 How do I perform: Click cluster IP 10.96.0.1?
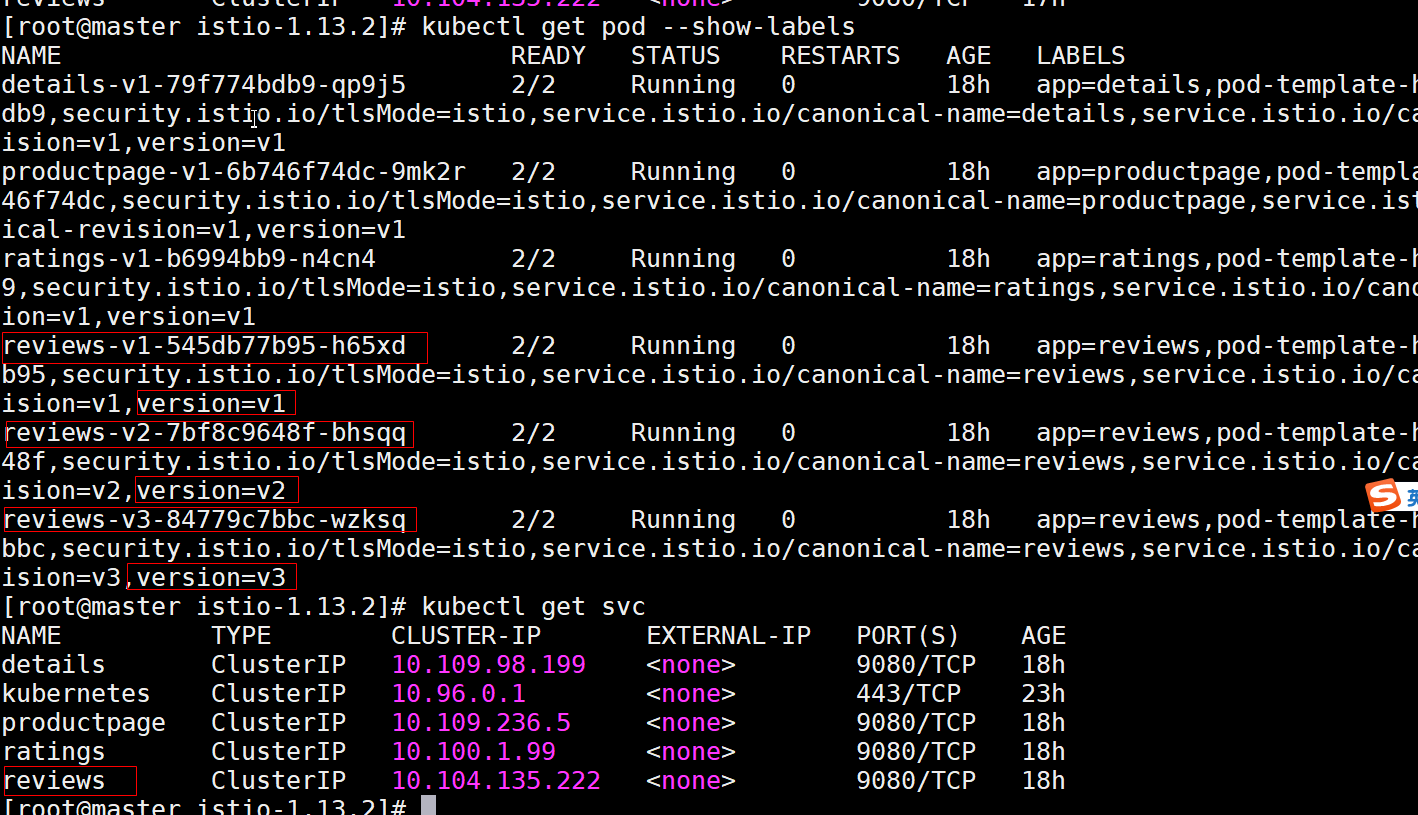pyautogui.click(x=458, y=694)
